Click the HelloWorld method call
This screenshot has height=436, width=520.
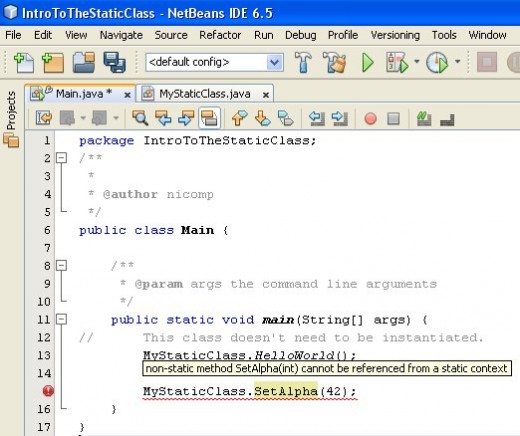point(294,355)
